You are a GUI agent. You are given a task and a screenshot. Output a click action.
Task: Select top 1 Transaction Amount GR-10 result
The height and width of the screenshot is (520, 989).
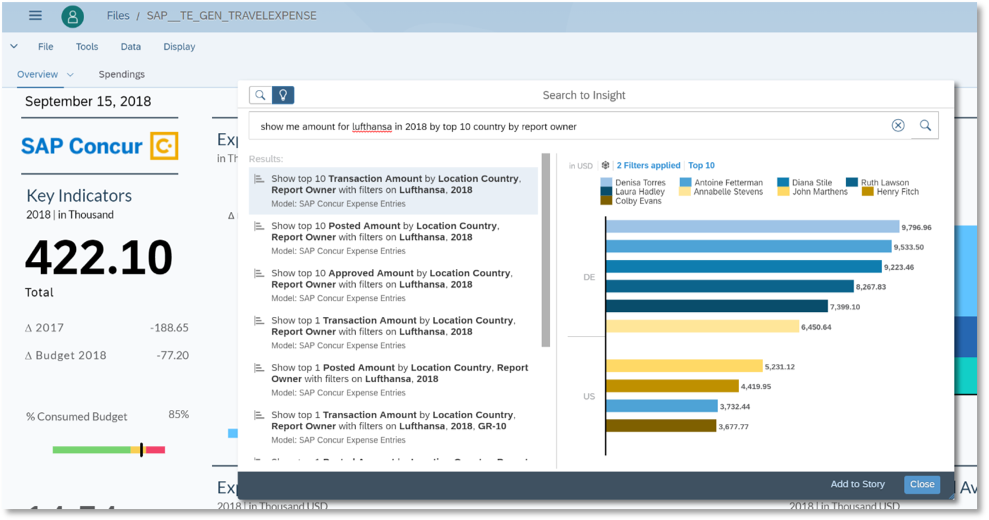394,427
